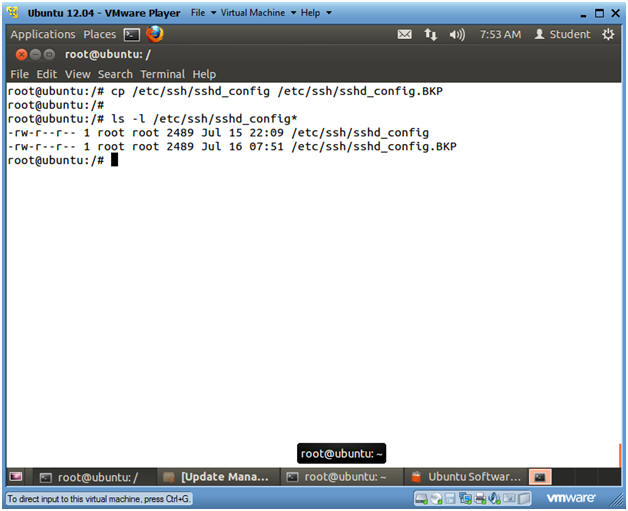This screenshot has height=511, width=628.
Task: Switch to root@ubuntu: ~ taskbar window
Action: [x=342, y=477]
